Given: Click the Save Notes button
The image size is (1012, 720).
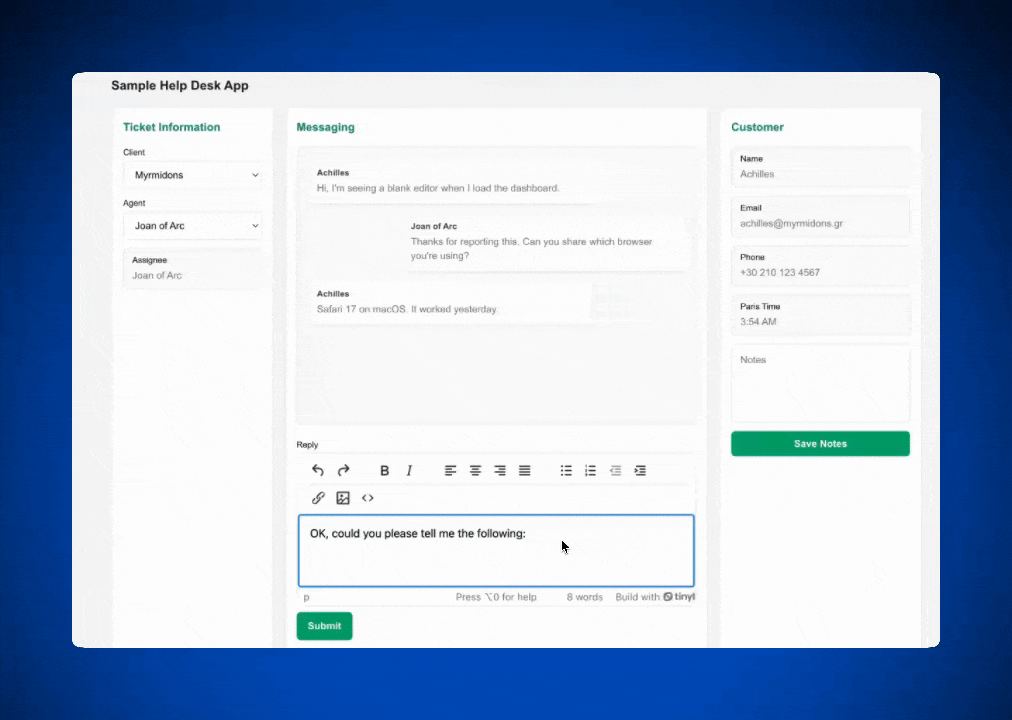Looking at the screenshot, I should (820, 443).
